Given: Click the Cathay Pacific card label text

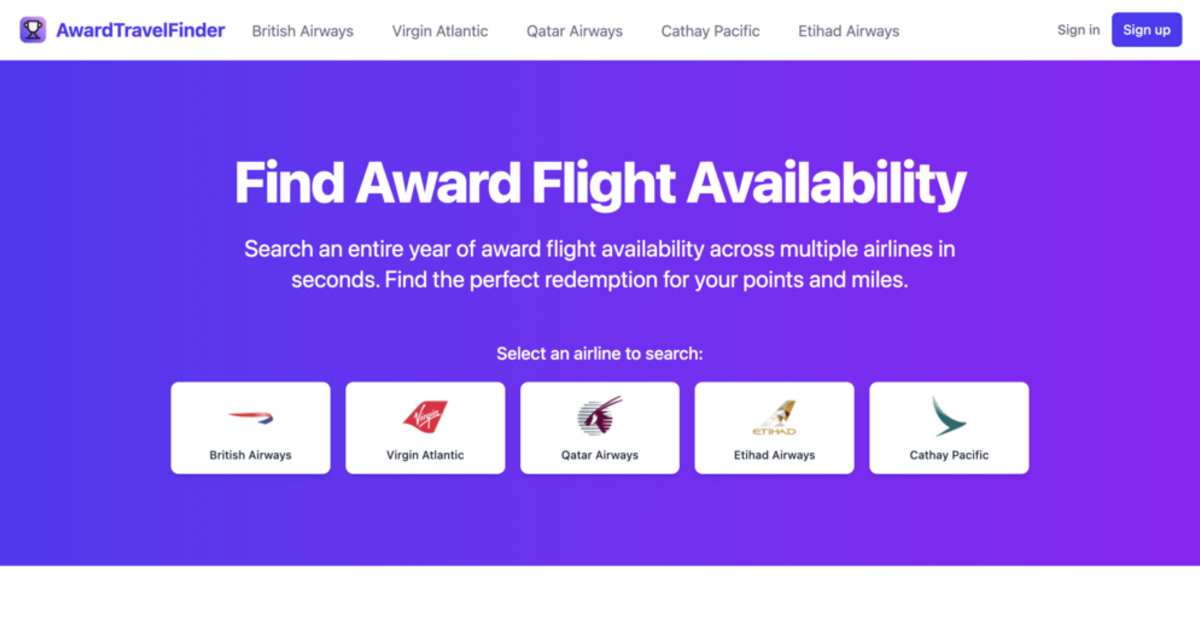Looking at the screenshot, I should click(x=948, y=455).
